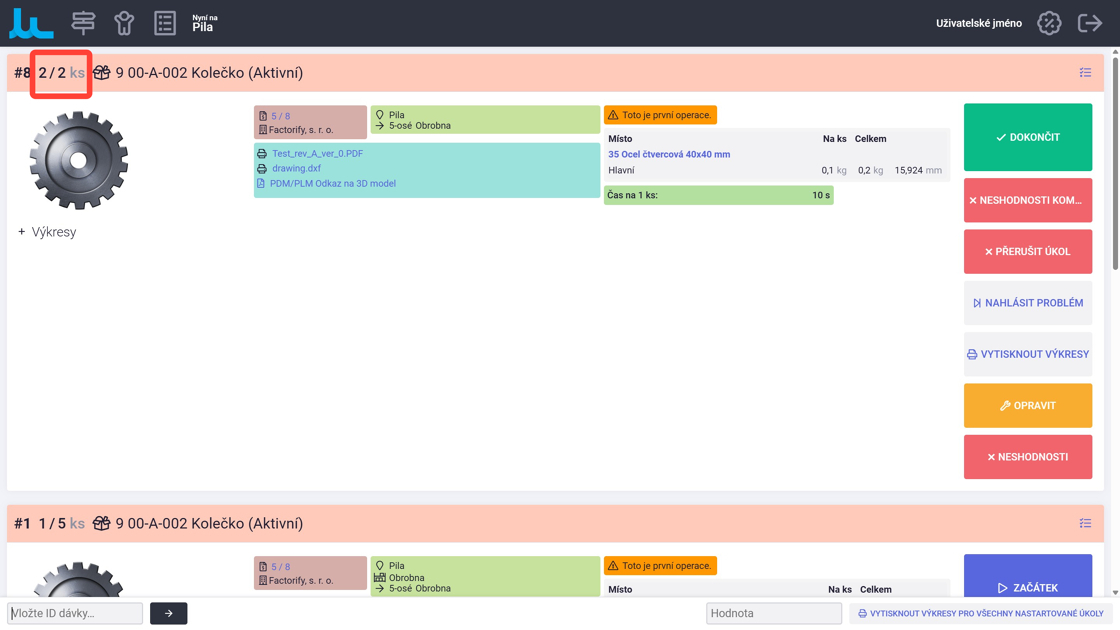The height and width of the screenshot is (630, 1120).
Task: Open checklist icon for task #8
Action: (x=1085, y=73)
